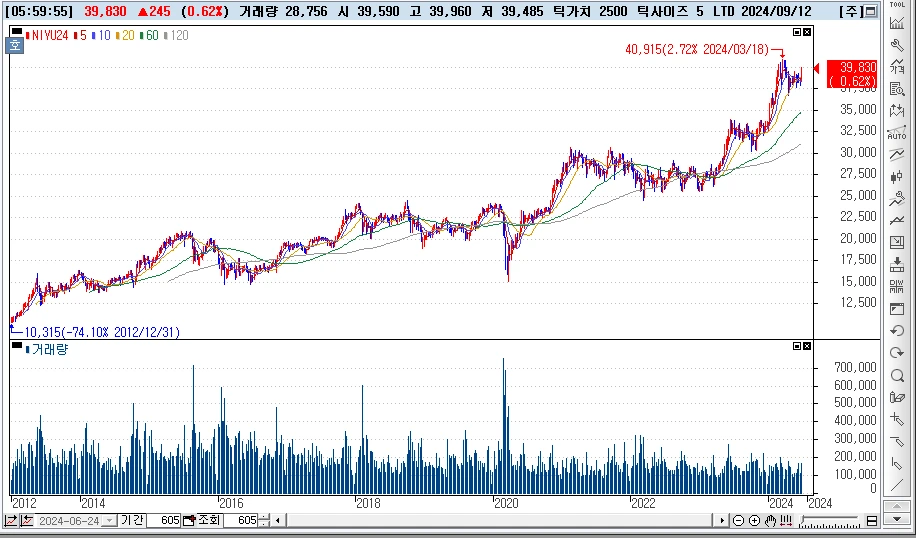Click the 기간 period label button

132,520
